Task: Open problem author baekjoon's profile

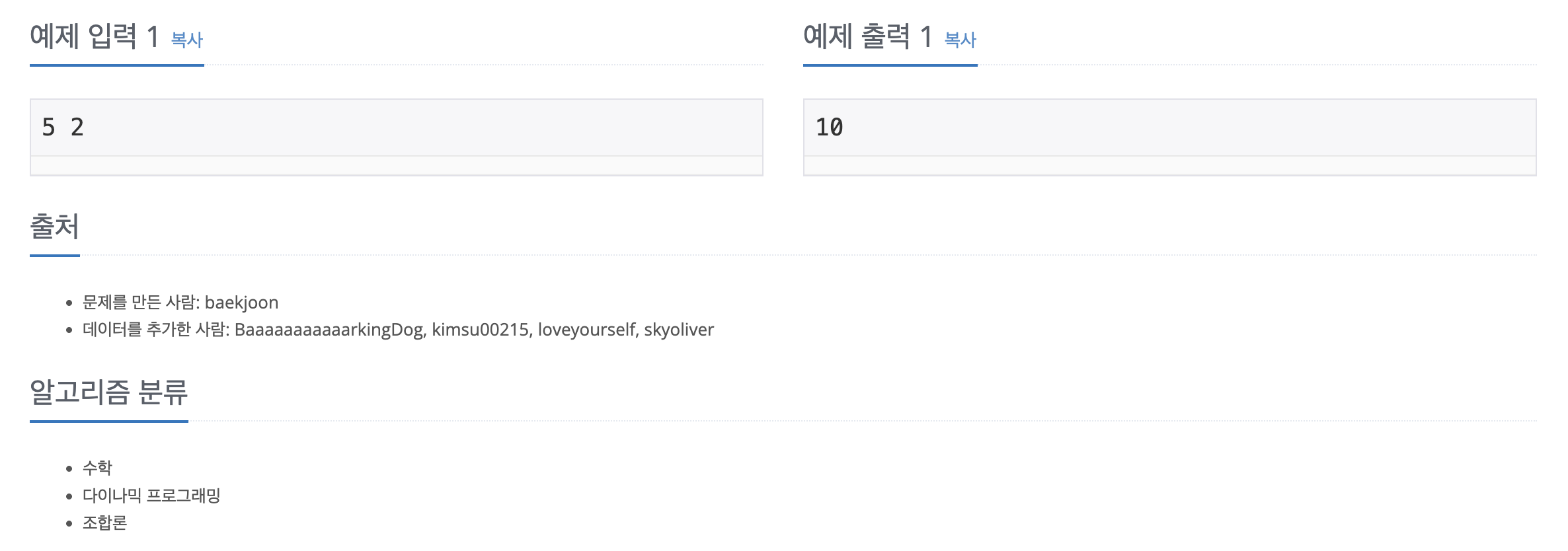Action: [241, 303]
